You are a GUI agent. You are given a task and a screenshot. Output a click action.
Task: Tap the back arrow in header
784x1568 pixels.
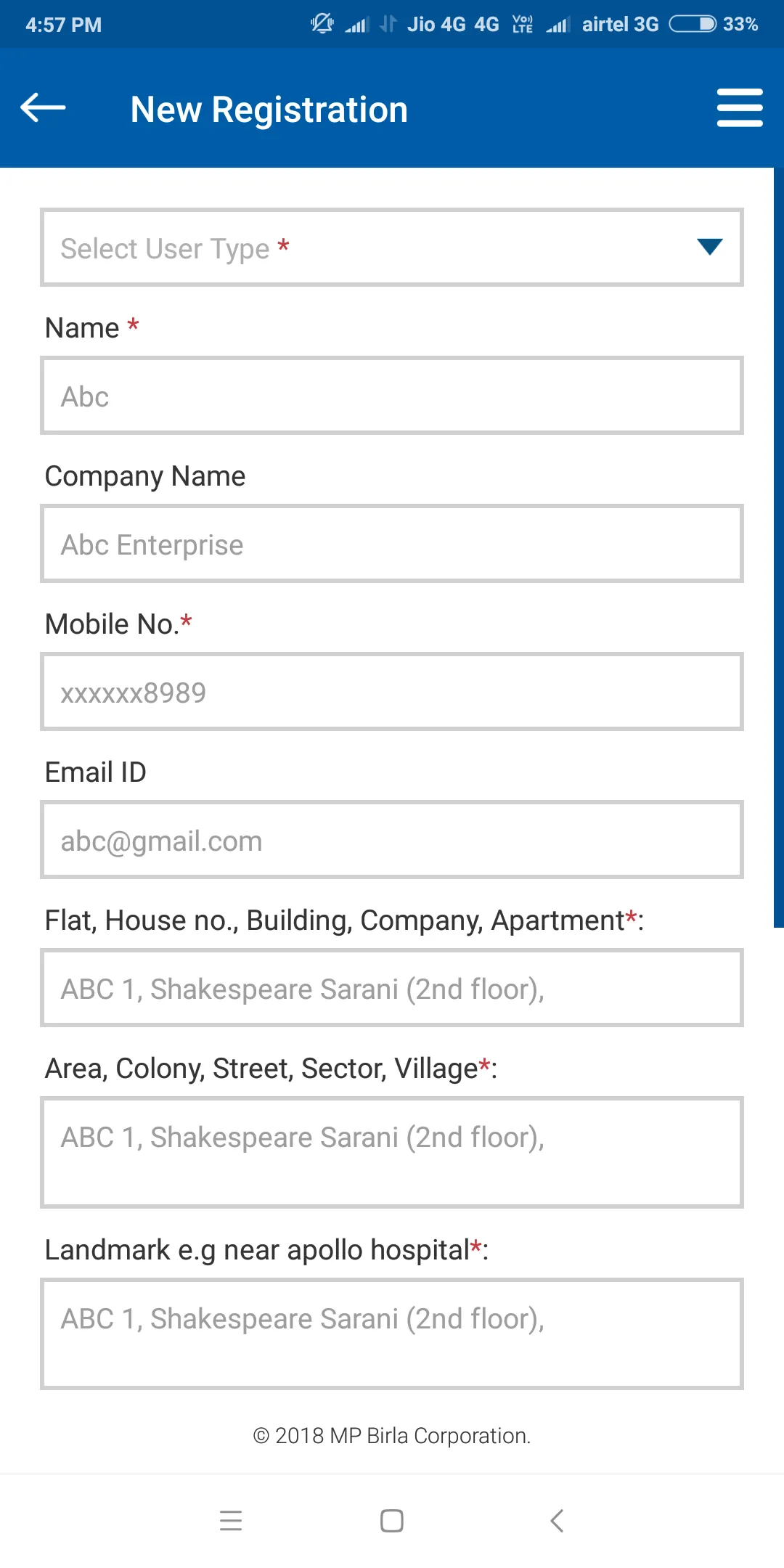44,108
